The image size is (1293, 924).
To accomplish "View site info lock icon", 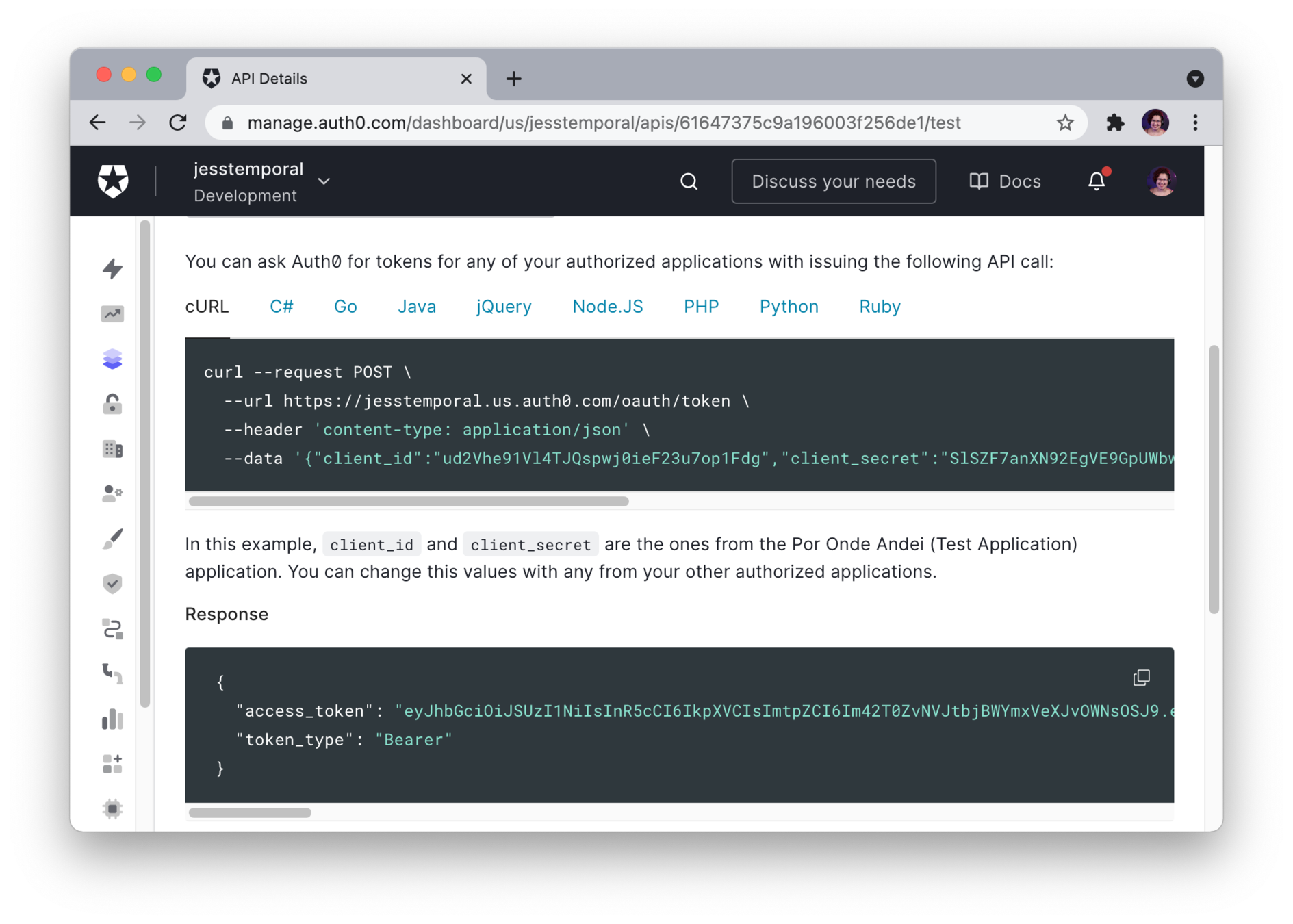I will (228, 123).
